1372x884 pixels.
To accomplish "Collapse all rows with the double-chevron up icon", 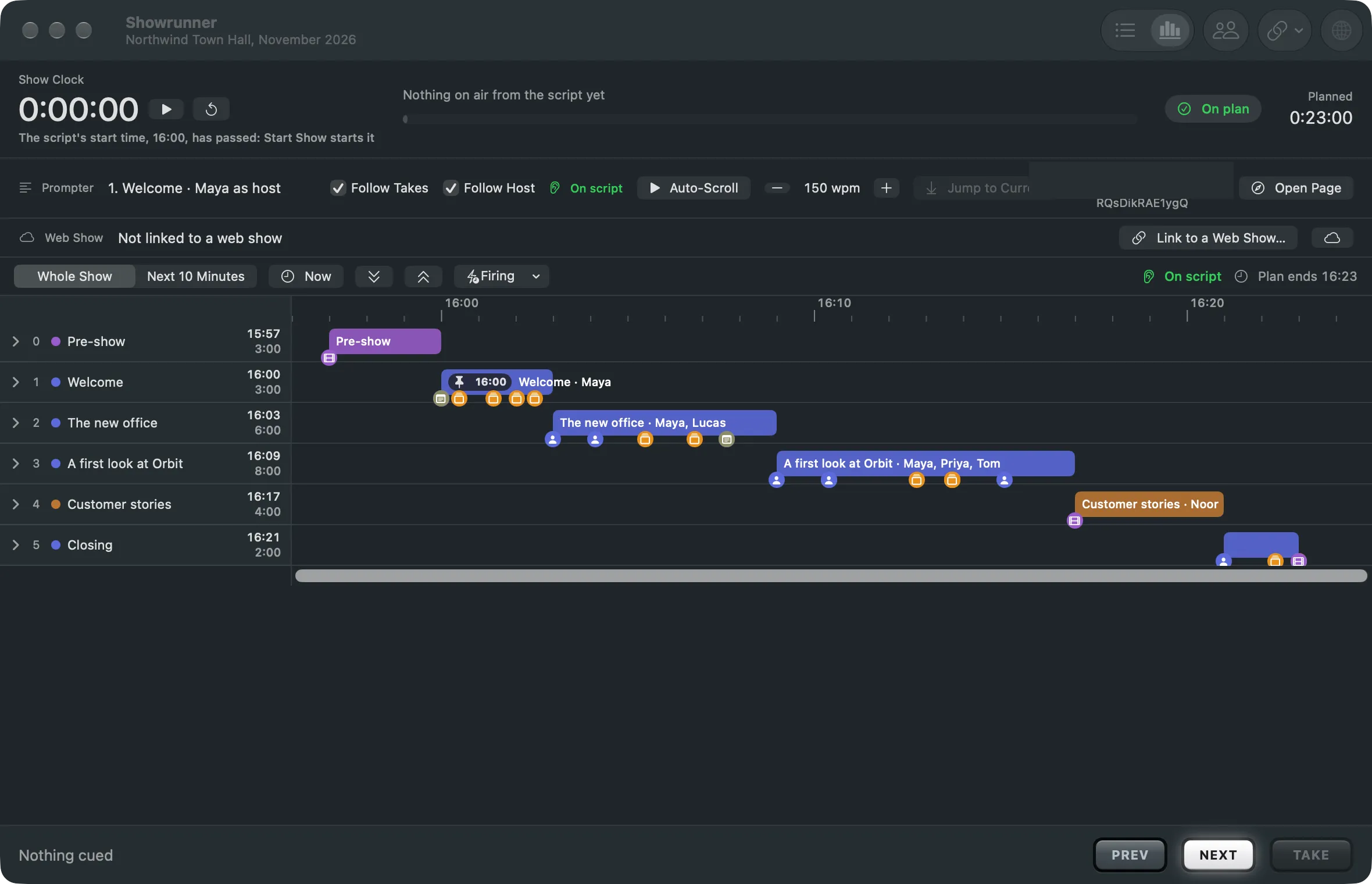I will point(423,276).
